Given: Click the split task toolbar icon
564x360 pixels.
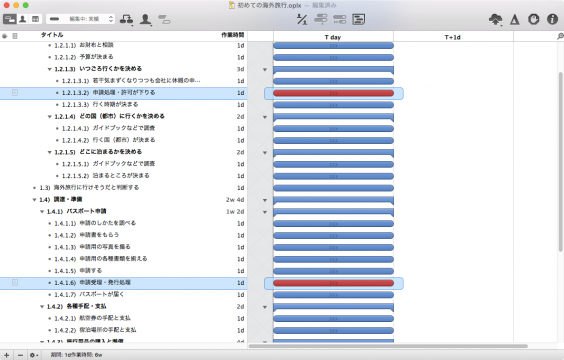Looking at the screenshot, I should coord(164,19).
